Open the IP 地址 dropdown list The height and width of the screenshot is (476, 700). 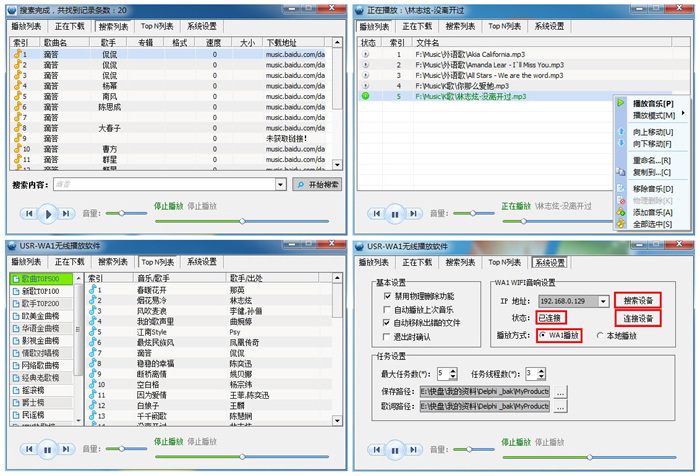click(606, 300)
